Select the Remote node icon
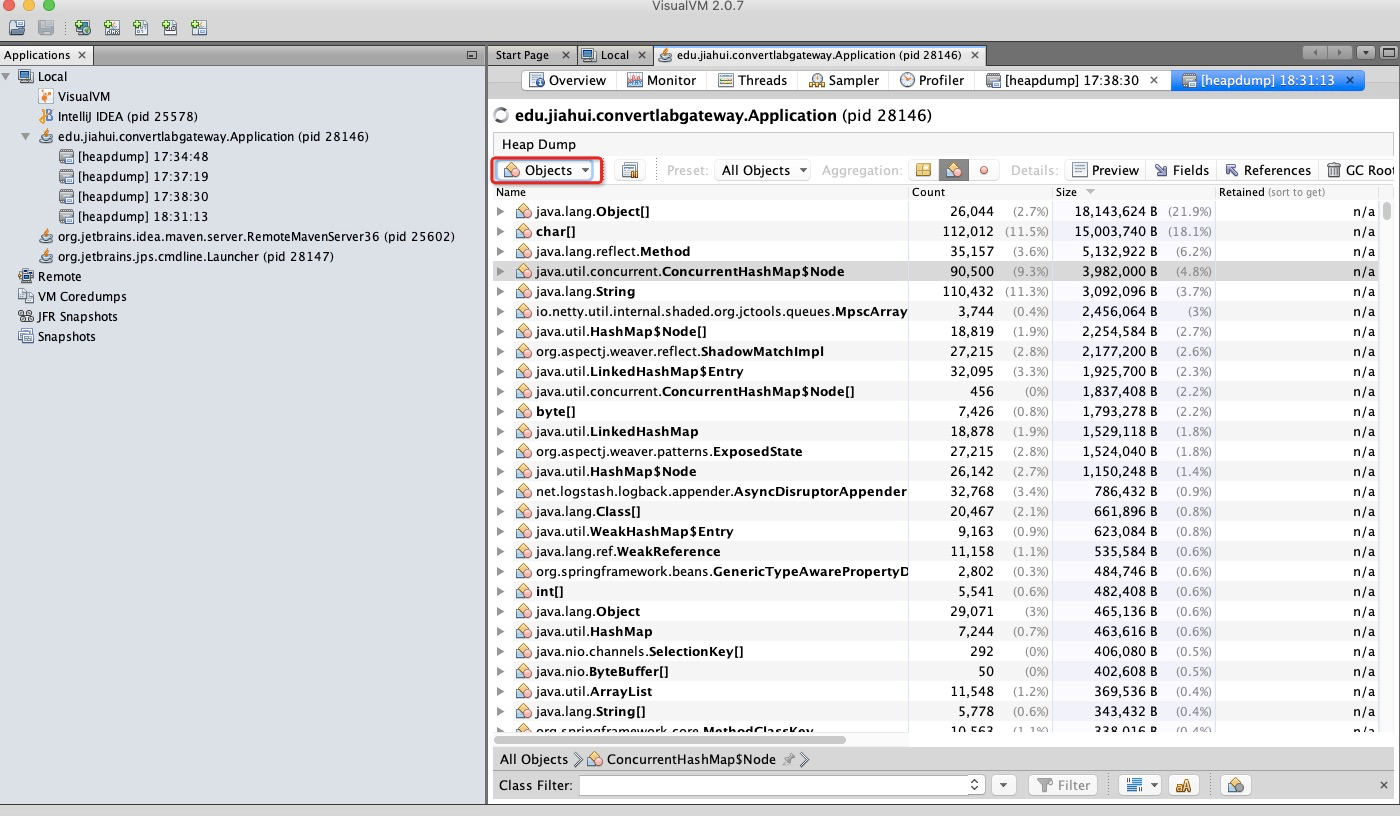The image size is (1400, 816). (x=26, y=276)
